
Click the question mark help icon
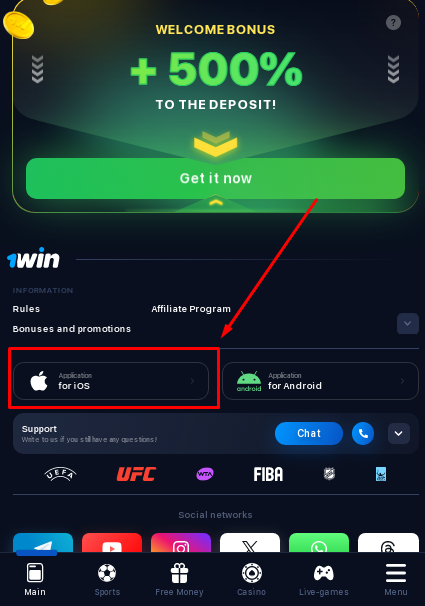point(393,22)
